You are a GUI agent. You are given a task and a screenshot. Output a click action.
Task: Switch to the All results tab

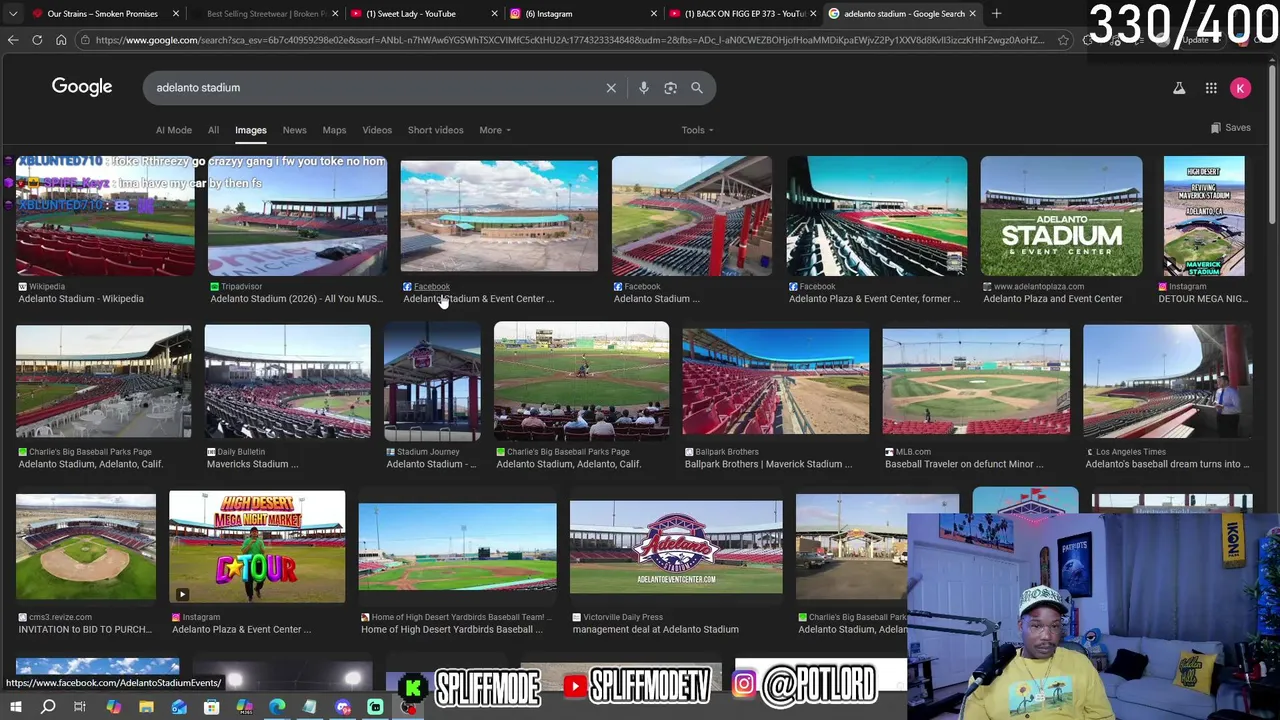213,130
